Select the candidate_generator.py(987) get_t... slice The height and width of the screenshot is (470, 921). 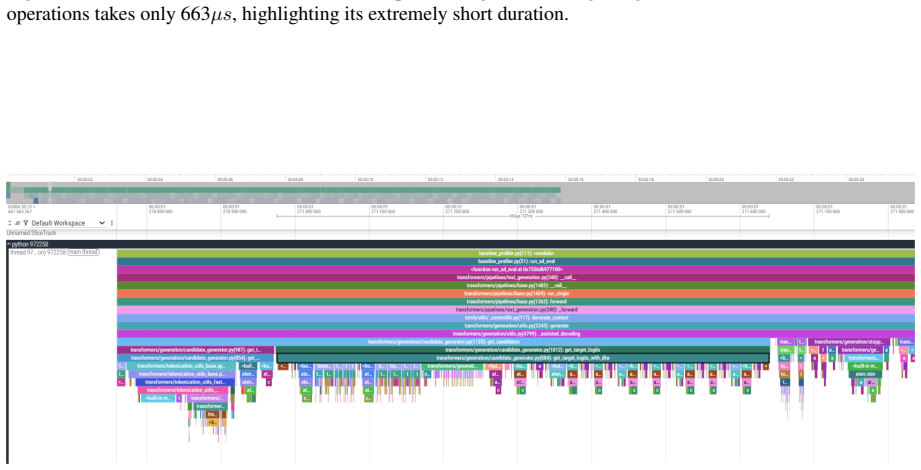coord(195,350)
